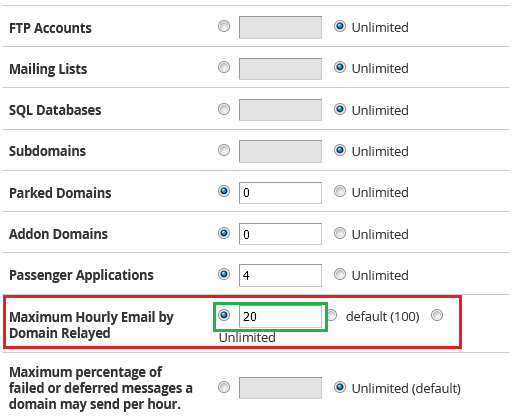Set Parked Domains to Unlimited

pyautogui.click(x=340, y=191)
